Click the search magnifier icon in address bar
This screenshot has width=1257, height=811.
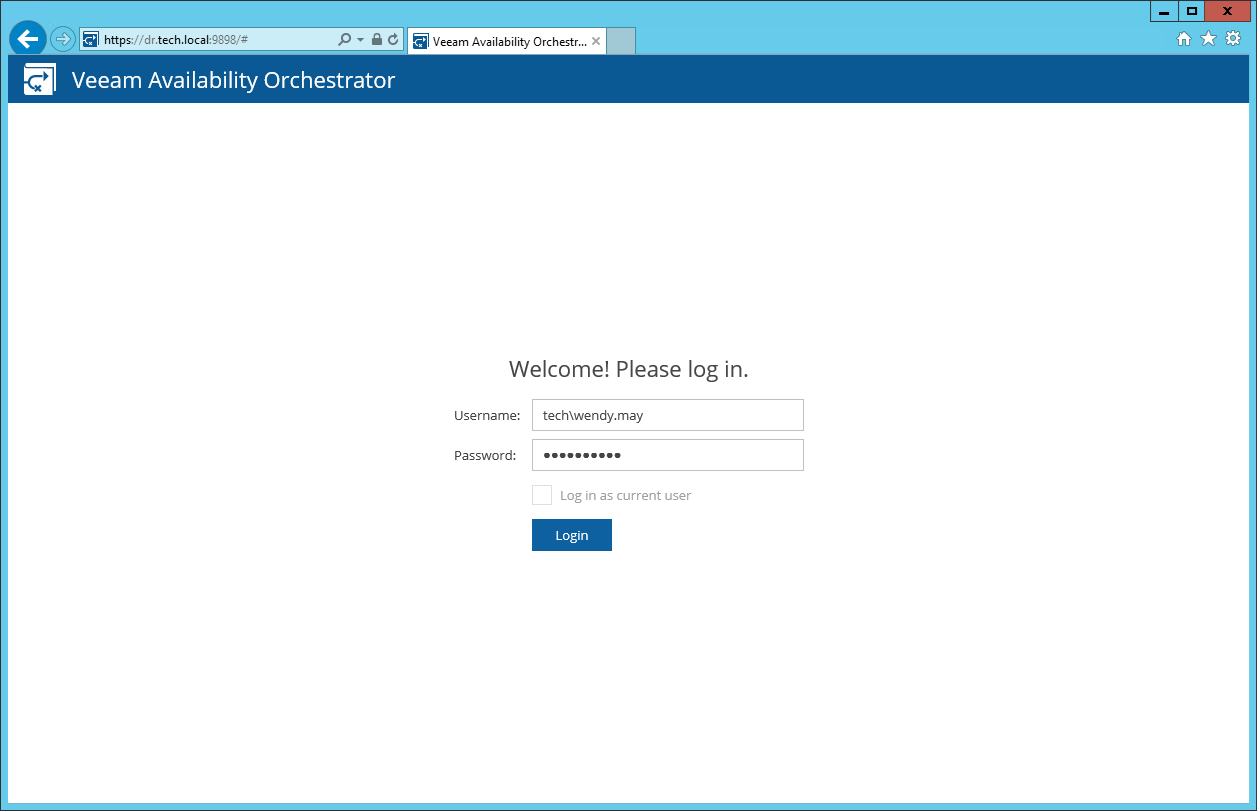(345, 40)
